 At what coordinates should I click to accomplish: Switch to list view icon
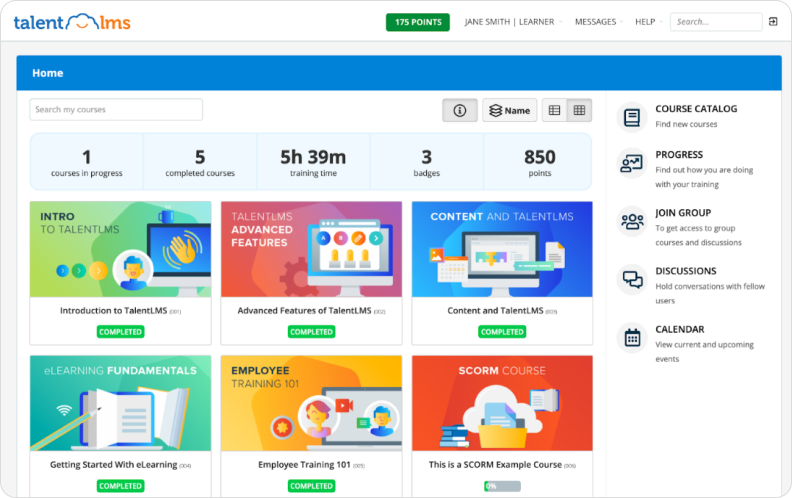coord(554,110)
